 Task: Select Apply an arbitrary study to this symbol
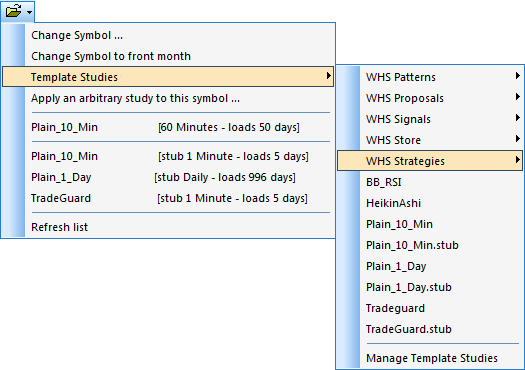point(168,98)
